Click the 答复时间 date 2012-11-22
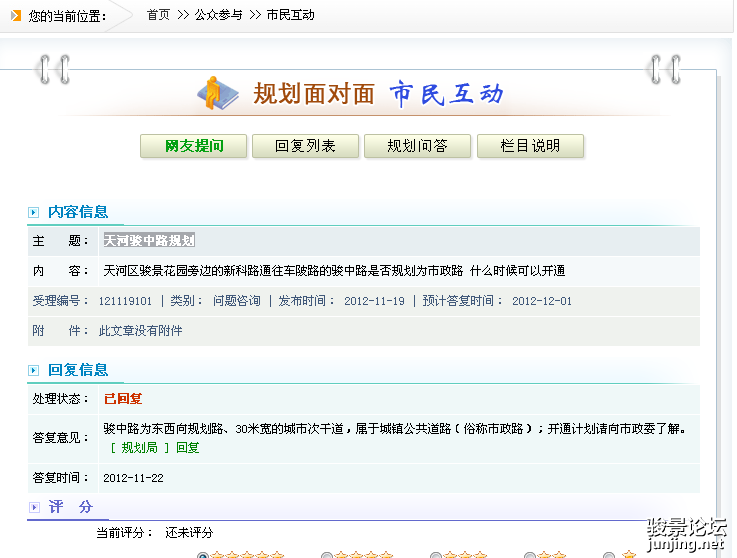This screenshot has height=558, width=737. pos(133,479)
